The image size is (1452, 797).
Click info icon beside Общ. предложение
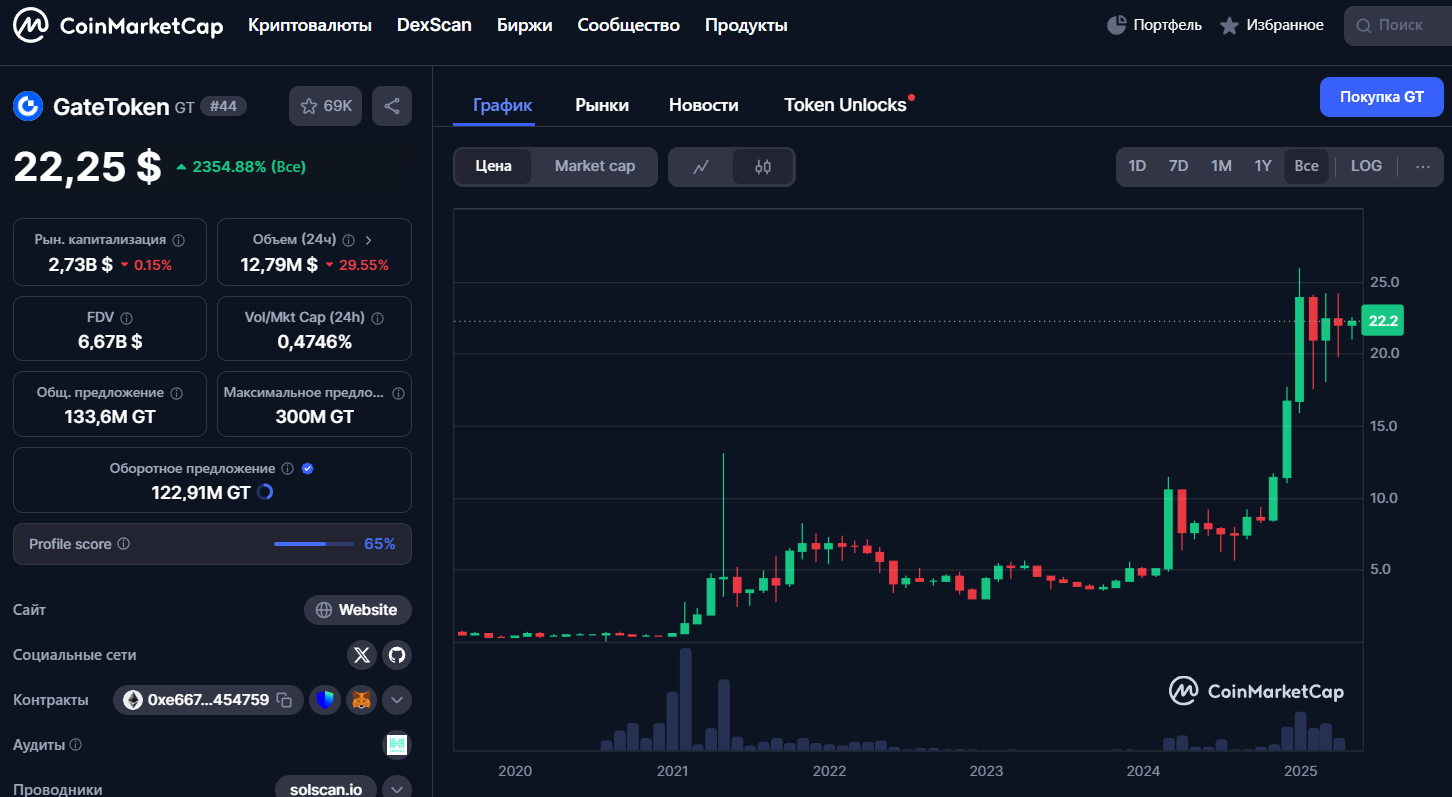176,393
